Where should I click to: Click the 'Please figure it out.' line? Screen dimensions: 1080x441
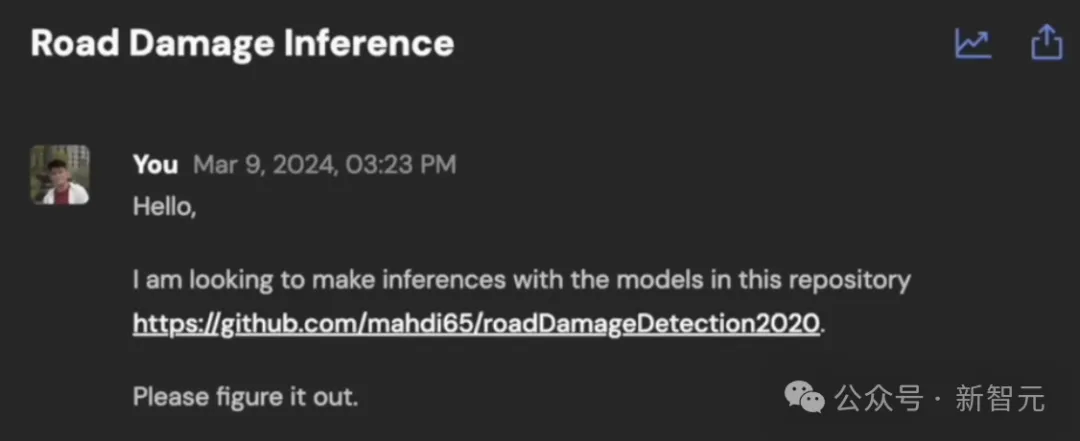click(x=246, y=397)
